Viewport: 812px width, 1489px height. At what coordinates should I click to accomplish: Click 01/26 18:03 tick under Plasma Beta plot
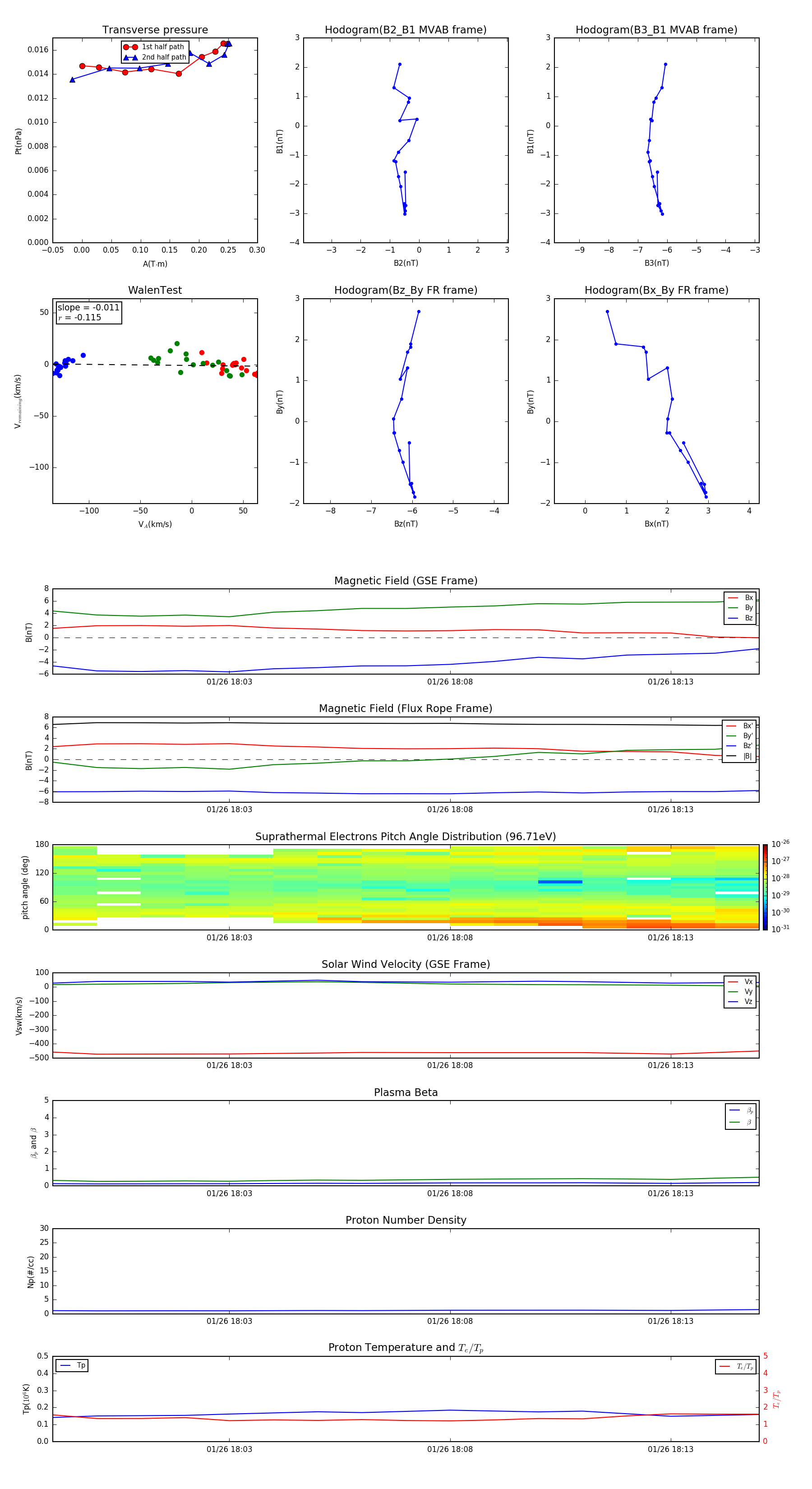(230, 1193)
